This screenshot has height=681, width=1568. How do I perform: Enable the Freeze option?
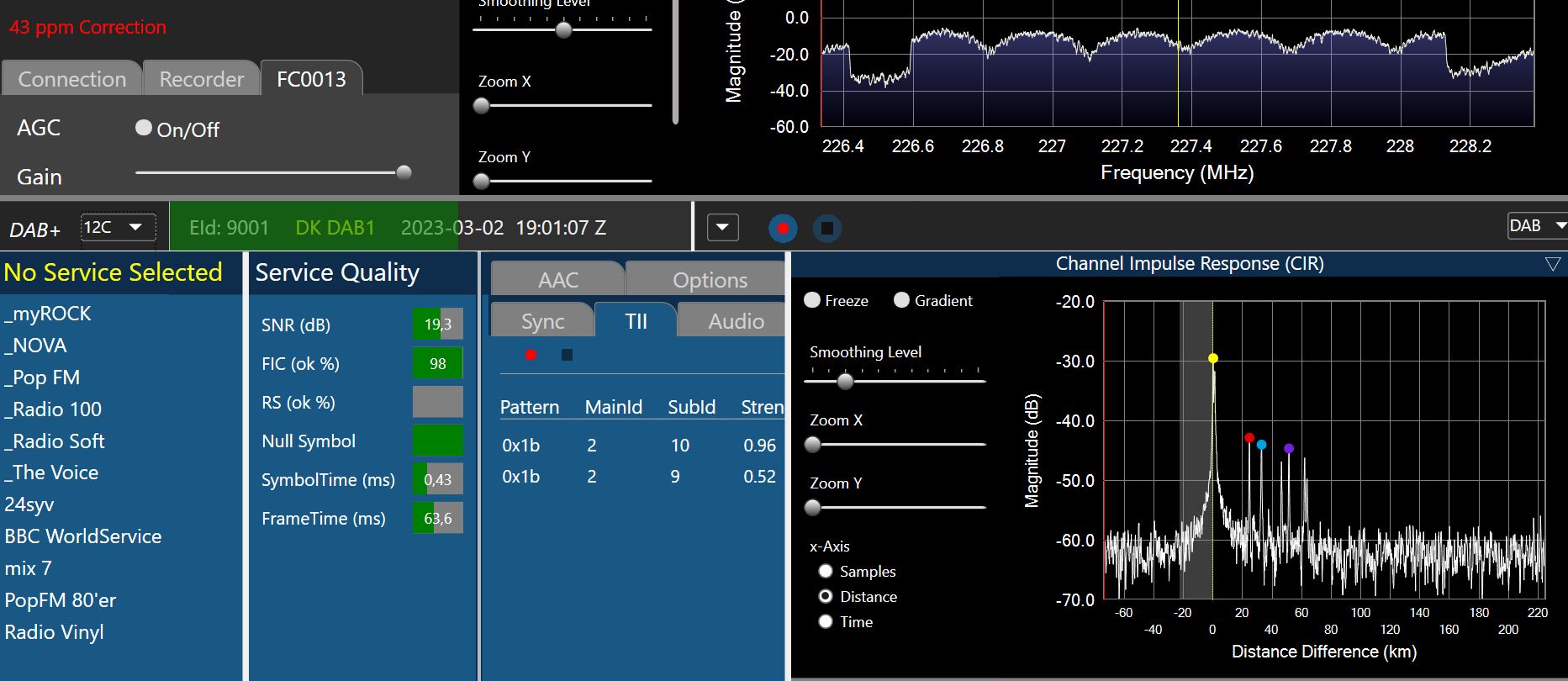point(812,300)
